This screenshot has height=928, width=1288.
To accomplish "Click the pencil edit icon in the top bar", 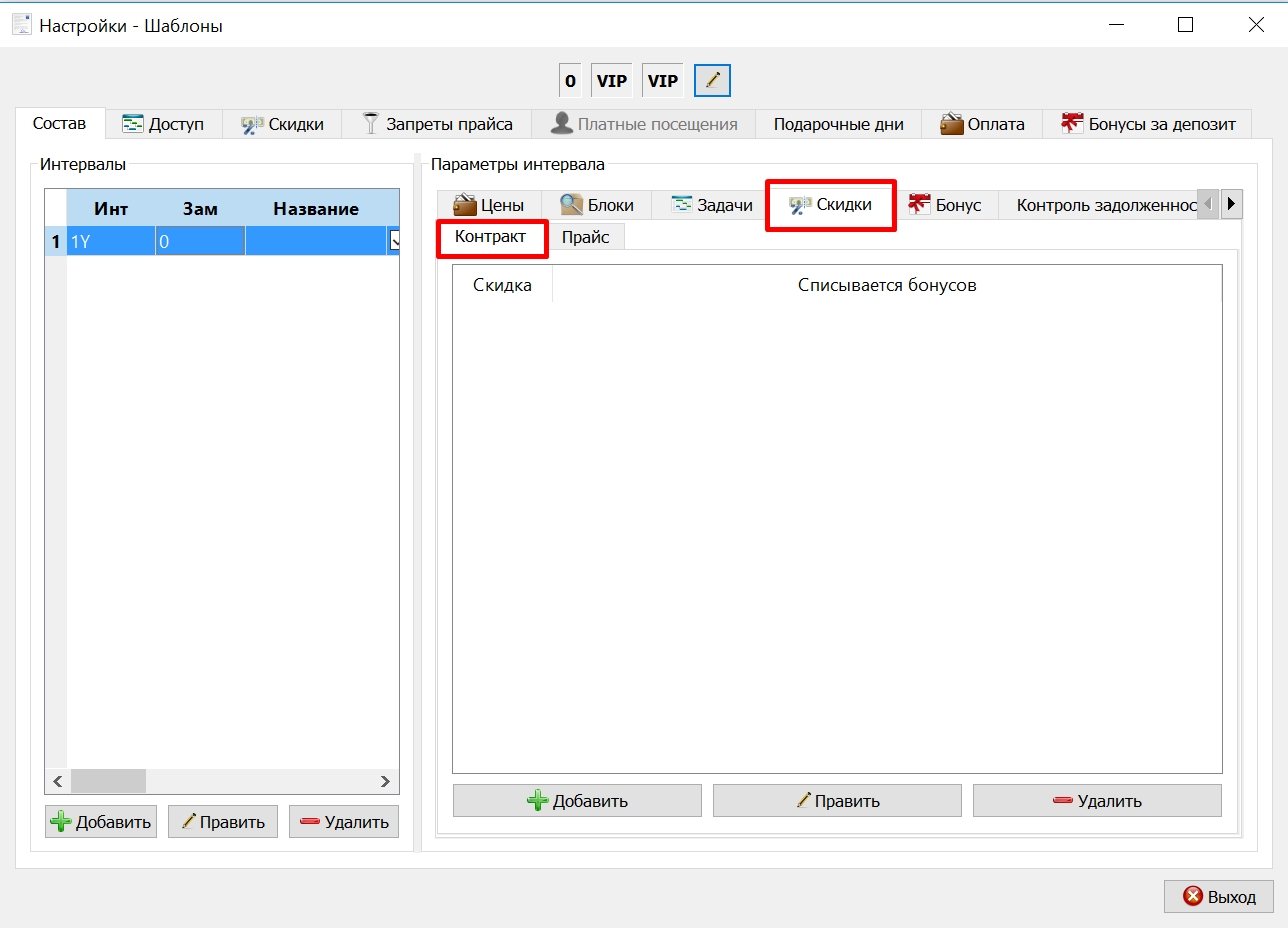I will pos(712,81).
